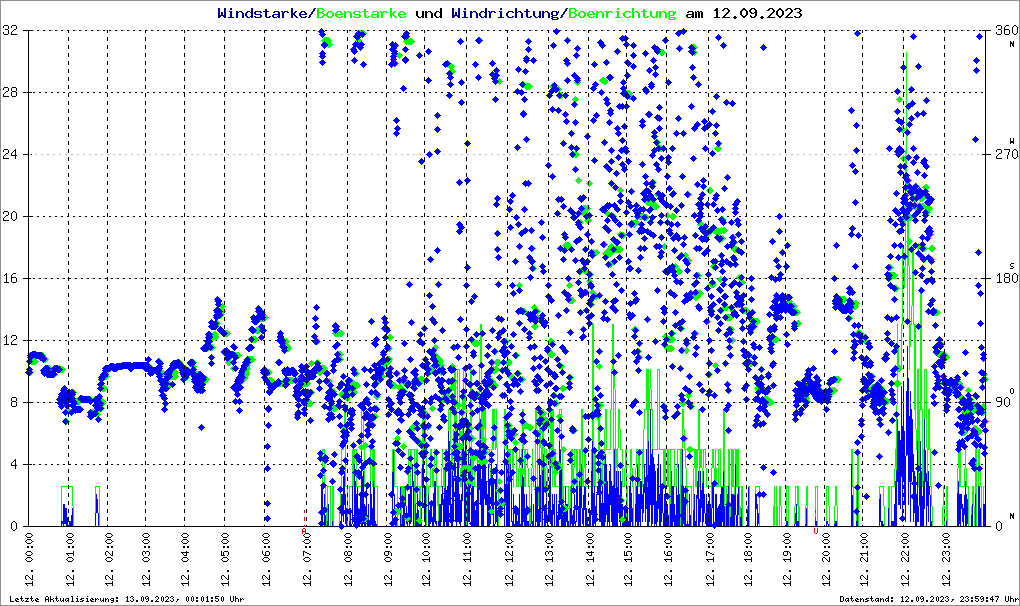Image resolution: width=1020 pixels, height=606 pixels.
Task: Click the 90 degree label on right axis
Action: tap(1000, 402)
